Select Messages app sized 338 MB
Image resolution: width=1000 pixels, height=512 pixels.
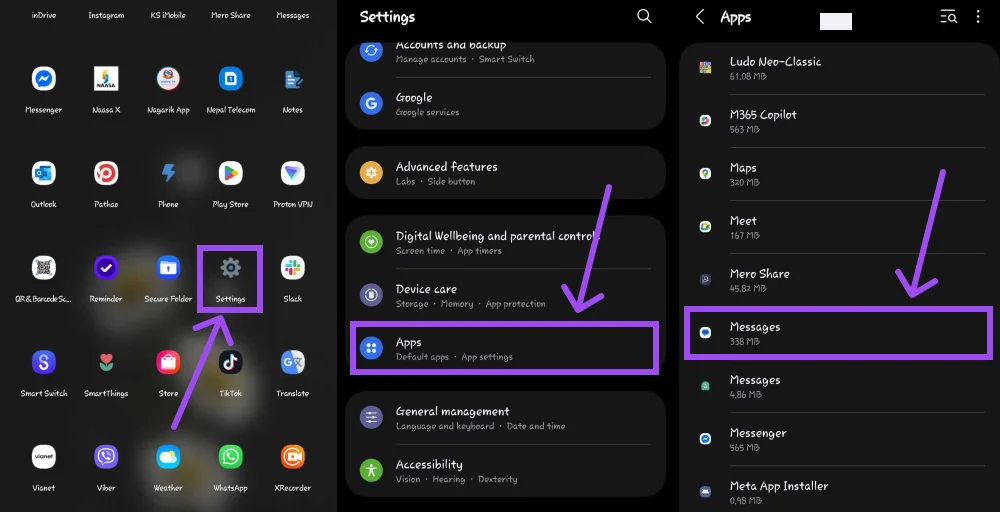[838, 332]
